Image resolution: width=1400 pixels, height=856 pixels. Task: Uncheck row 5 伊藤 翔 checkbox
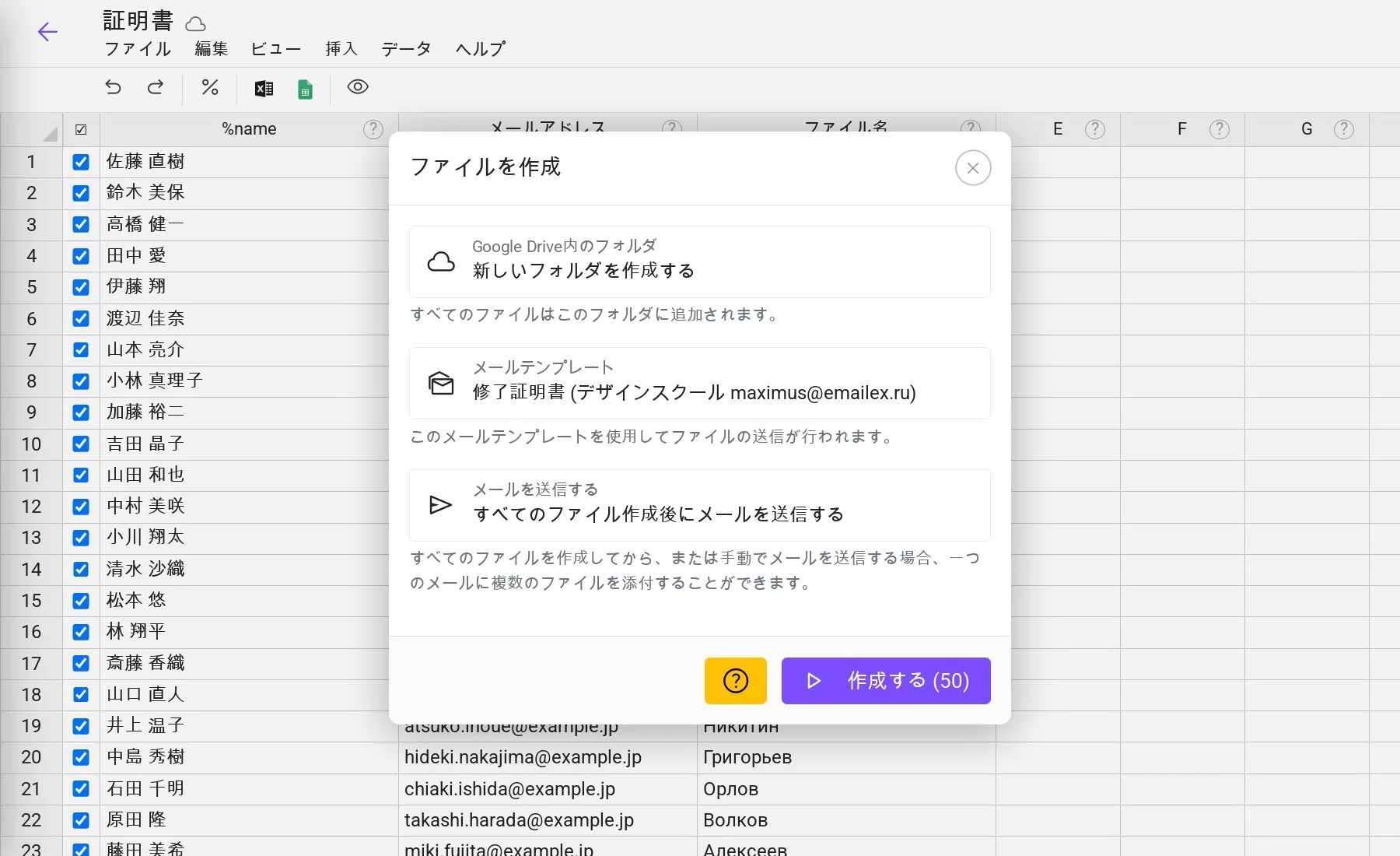pyautogui.click(x=81, y=287)
